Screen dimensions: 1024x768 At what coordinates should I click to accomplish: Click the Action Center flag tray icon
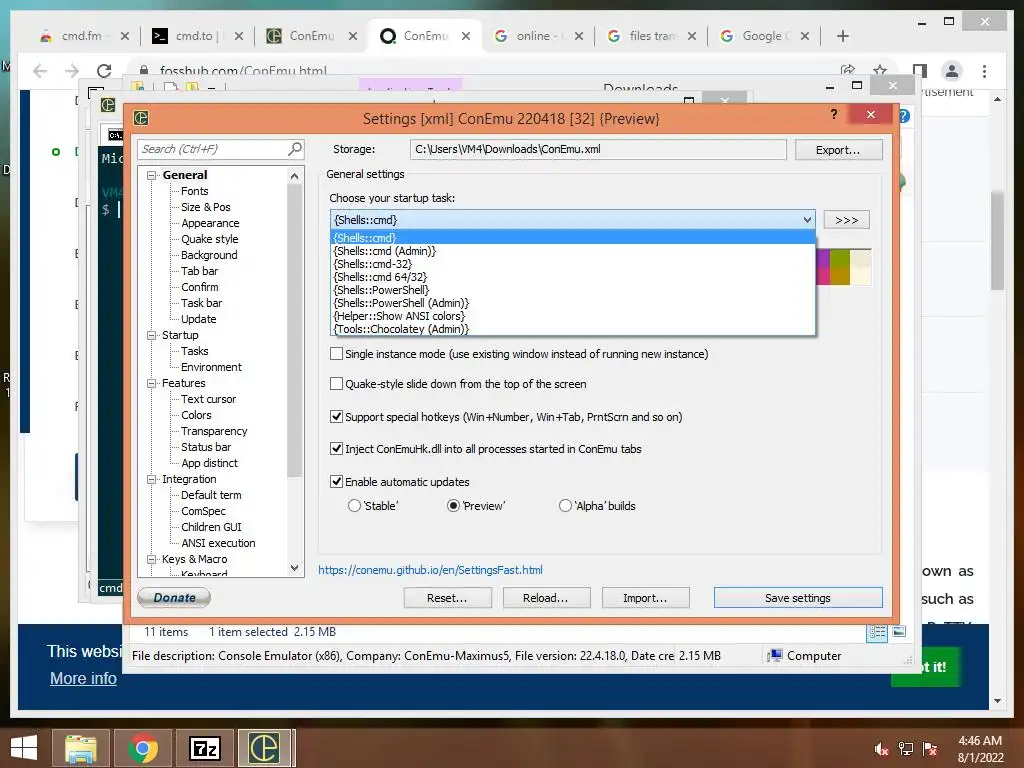pyautogui.click(x=930, y=749)
